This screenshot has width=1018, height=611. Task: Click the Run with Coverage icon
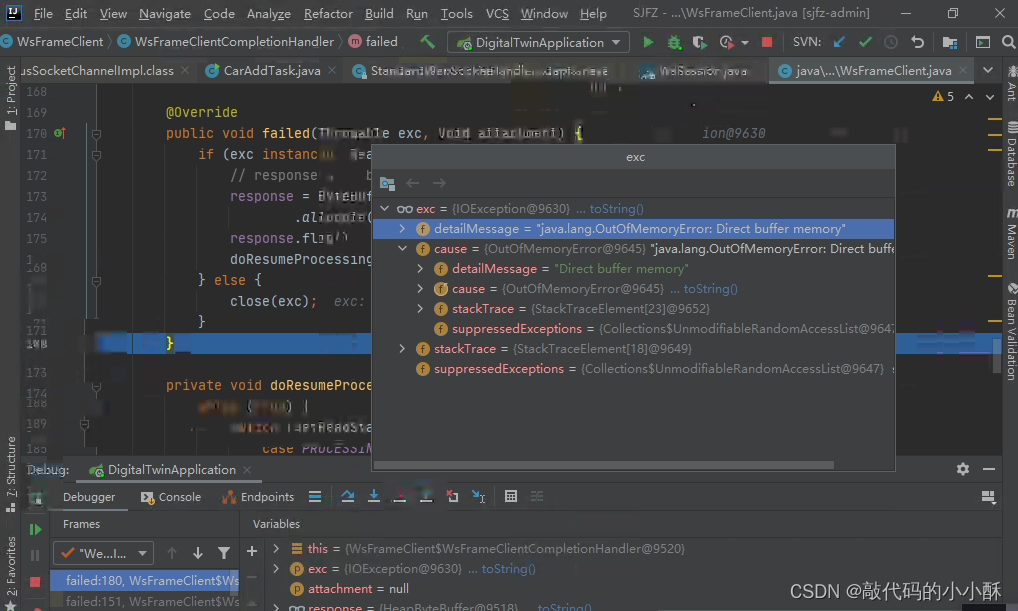[x=699, y=42]
